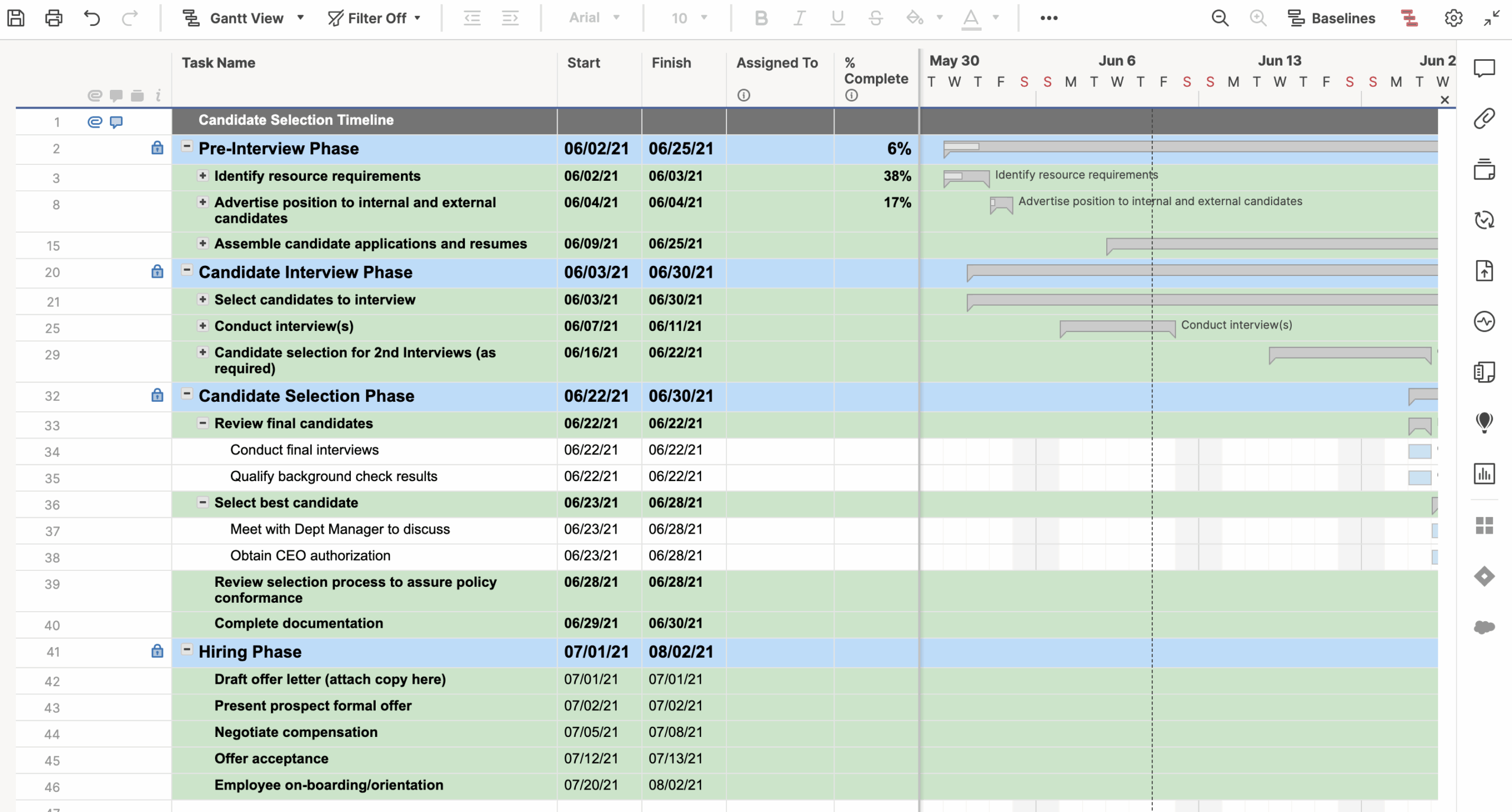Open the Conversations panel icon in right sidebar
This screenshot has width=1512, height=812.
pos(1485,68)
